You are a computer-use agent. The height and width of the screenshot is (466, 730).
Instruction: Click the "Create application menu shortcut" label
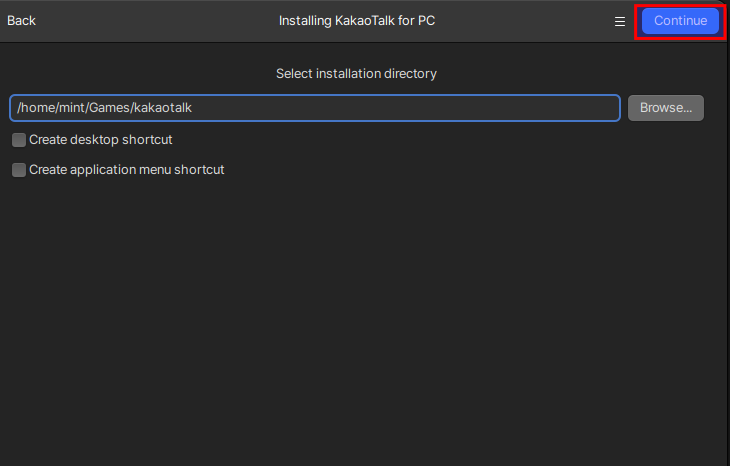127,170
